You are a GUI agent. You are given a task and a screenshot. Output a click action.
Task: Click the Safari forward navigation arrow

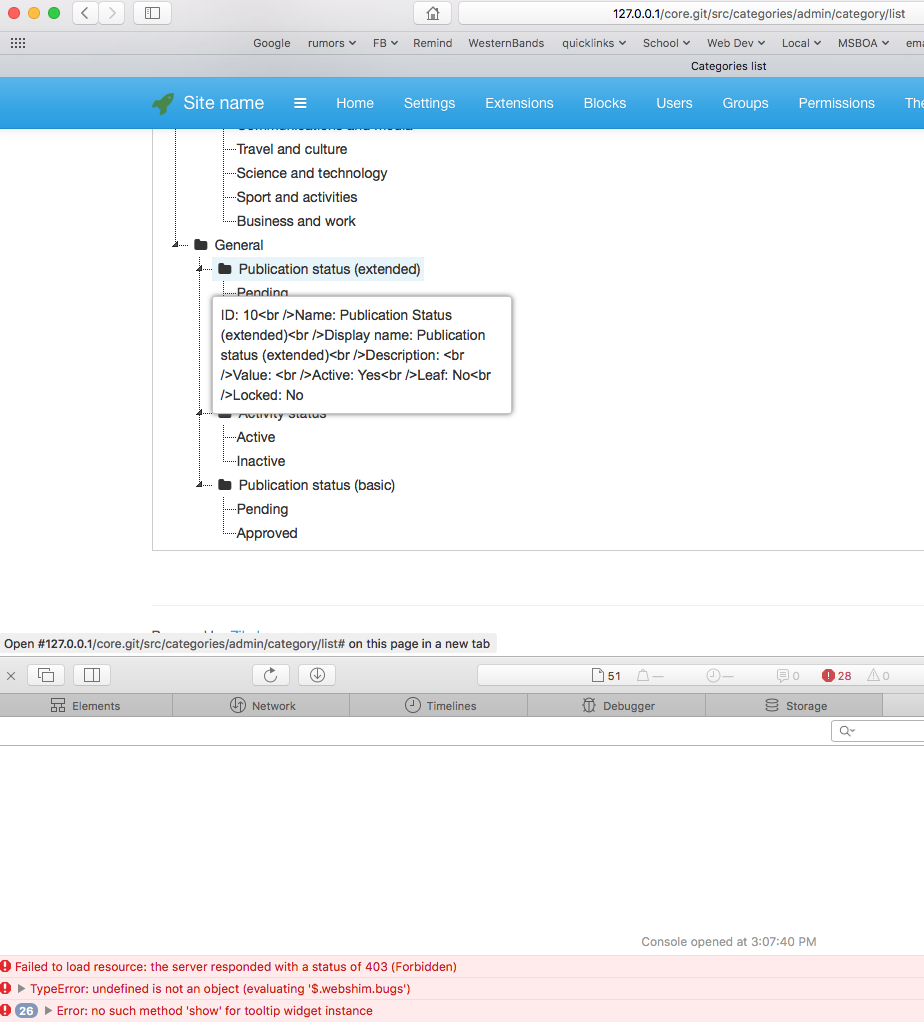[112, 13]
